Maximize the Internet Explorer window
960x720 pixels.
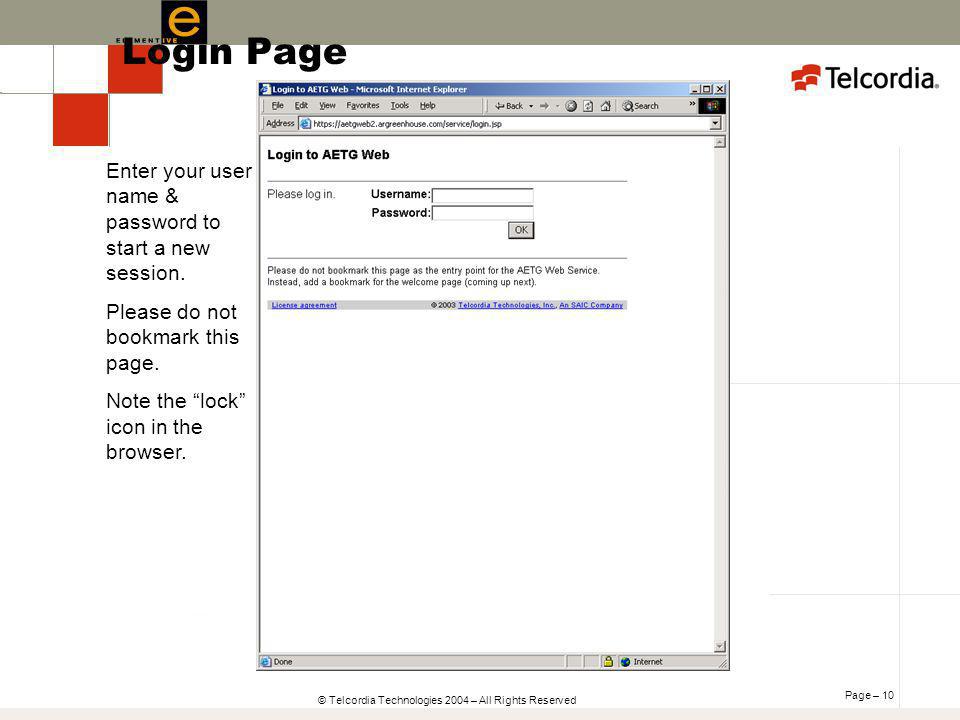(x=707, y=89)
